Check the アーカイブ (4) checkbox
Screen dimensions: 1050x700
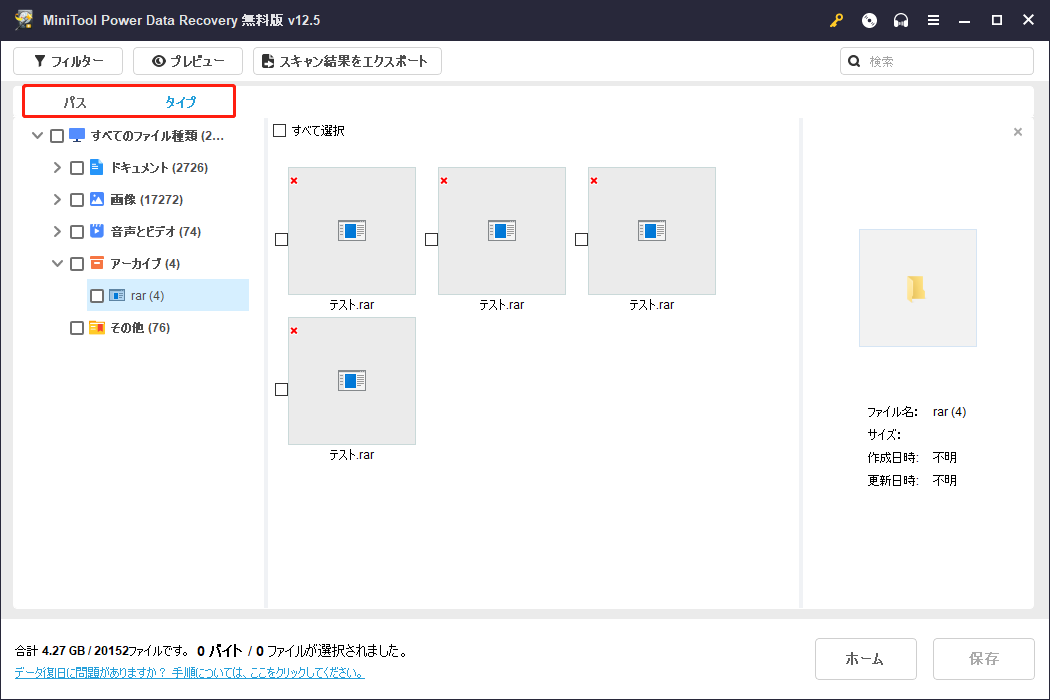pos(77,264)
